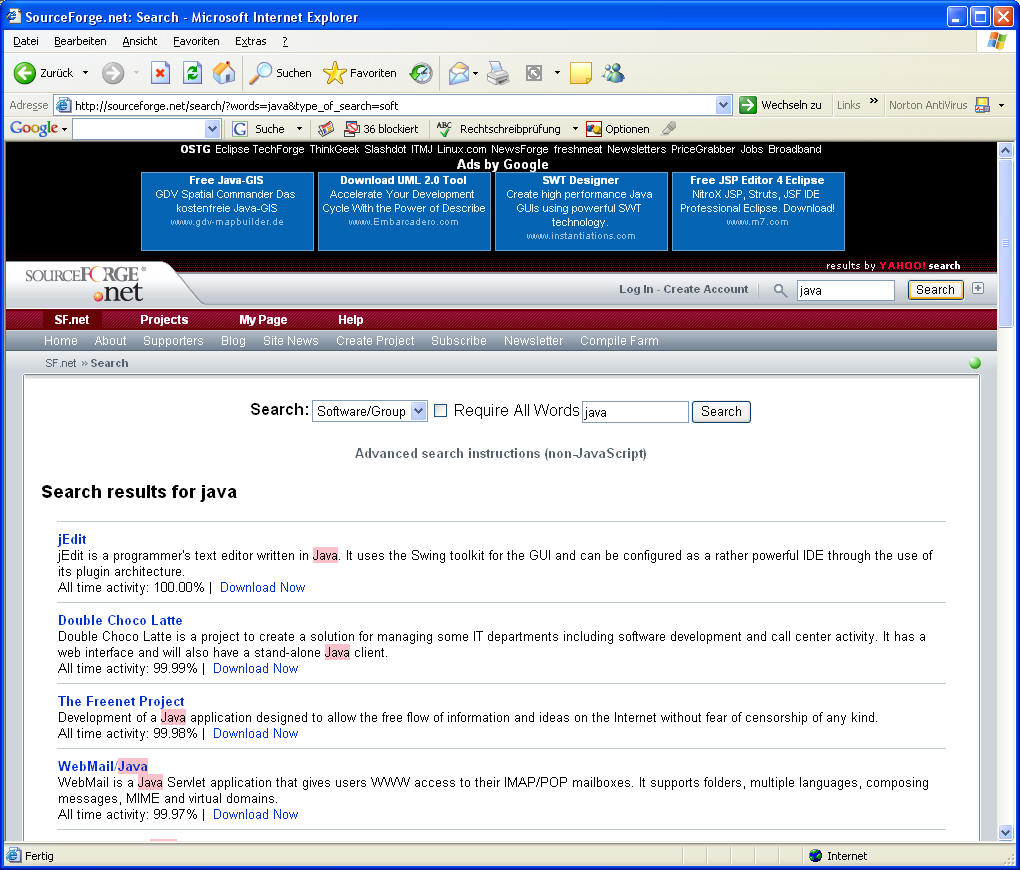Click the printer icon in toolbar

498,73
